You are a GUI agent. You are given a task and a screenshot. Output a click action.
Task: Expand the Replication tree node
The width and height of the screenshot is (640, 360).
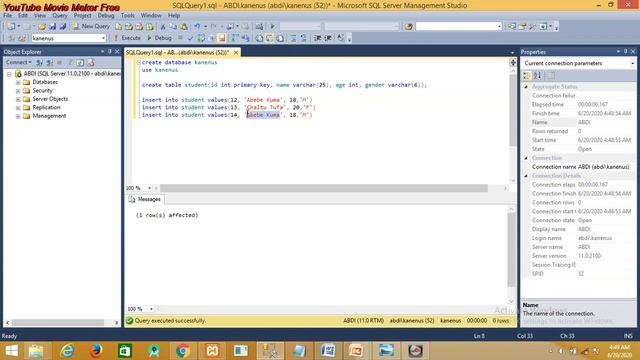(18, 108)
